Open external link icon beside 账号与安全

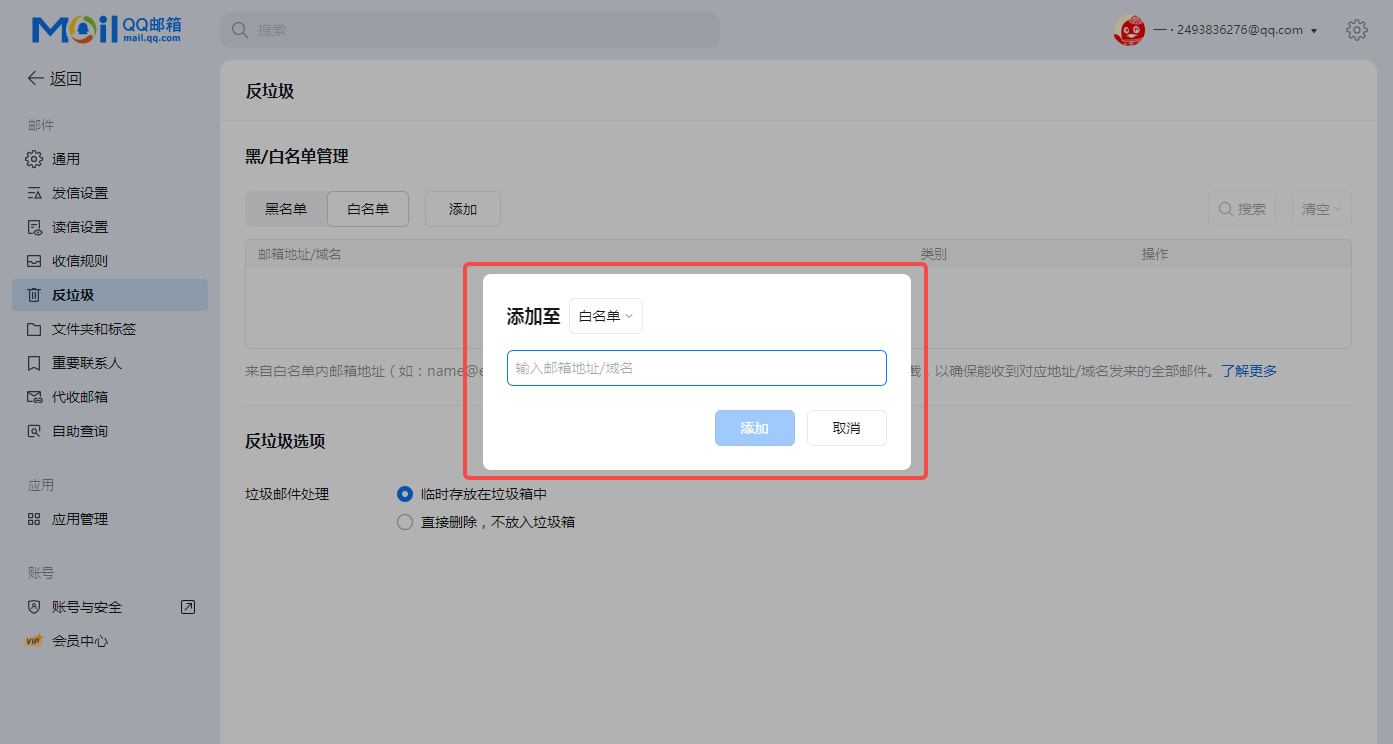(187, 607)
